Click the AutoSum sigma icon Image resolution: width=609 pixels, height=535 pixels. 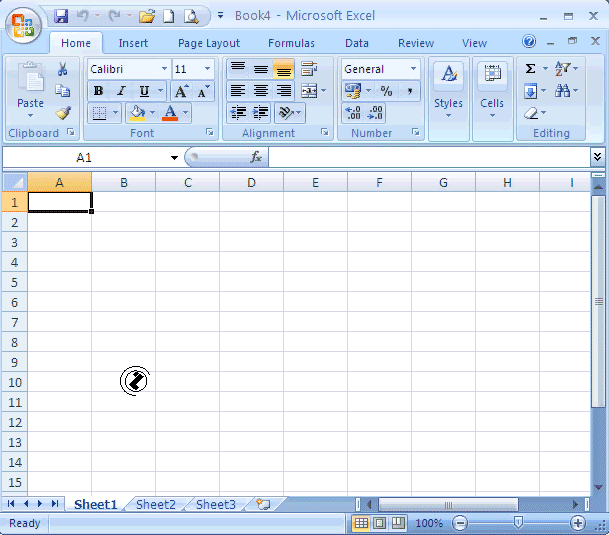tap(530, 69)
